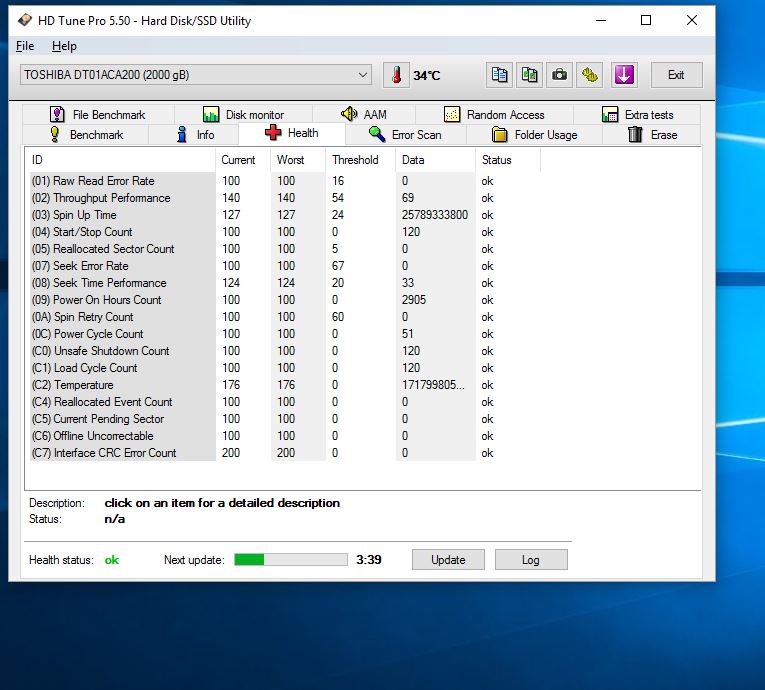765x690 pixels.
Task: Click the purple down-arrow icon
Action: (x=624, y=75)
